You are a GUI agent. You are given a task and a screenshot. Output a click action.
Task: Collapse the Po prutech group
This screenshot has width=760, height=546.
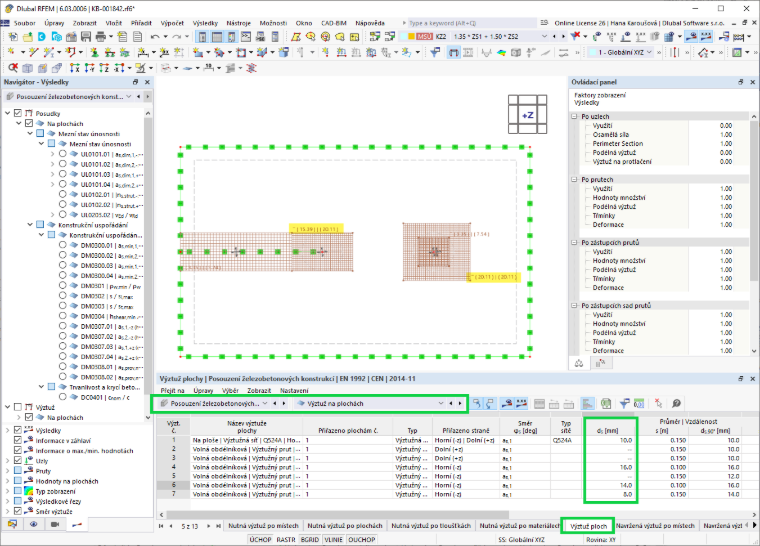click(x=574, y=179)
